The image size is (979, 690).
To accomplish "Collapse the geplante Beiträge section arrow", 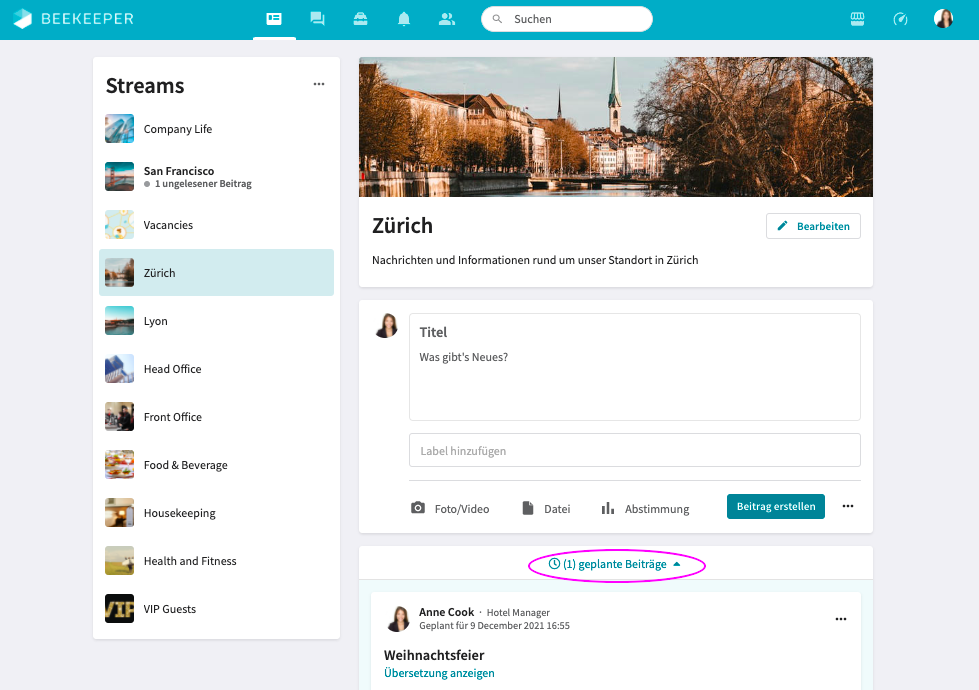I will click(x=677, y=564).
